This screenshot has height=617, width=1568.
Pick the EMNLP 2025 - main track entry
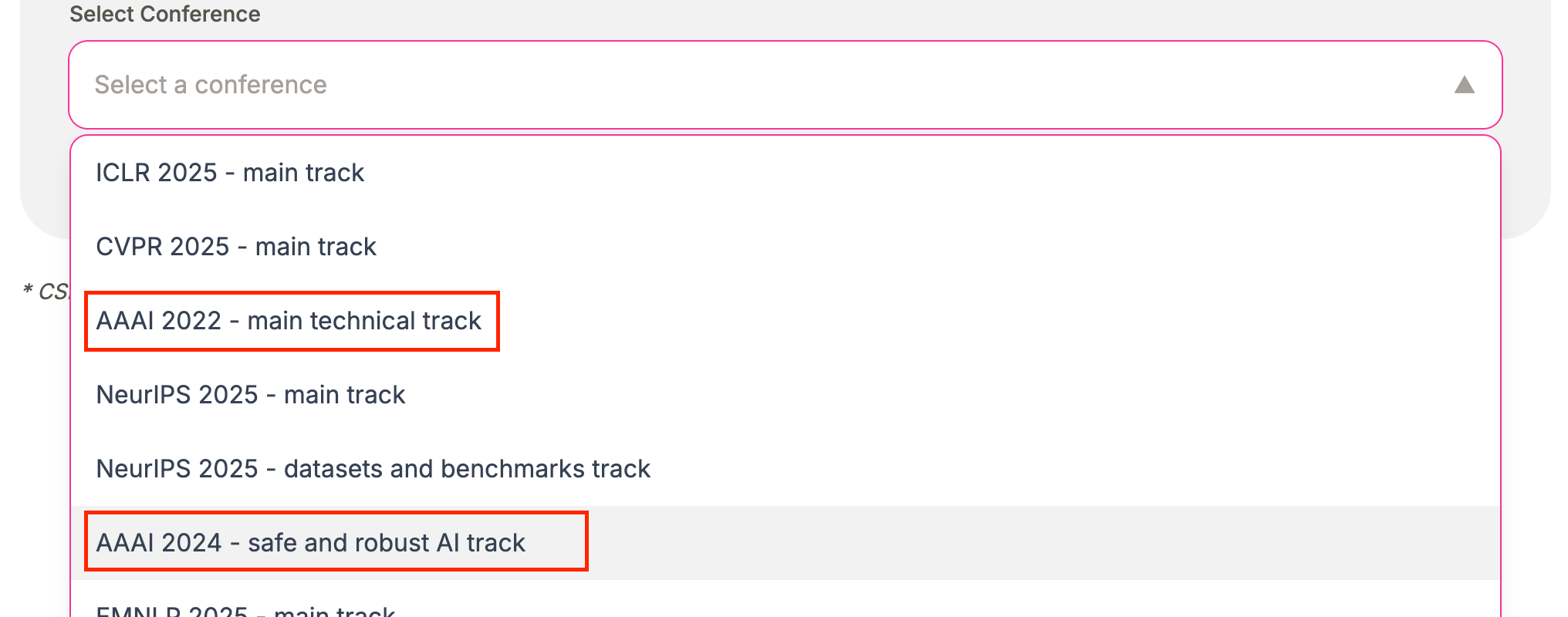pyautogui.click(x=245, y=610)
